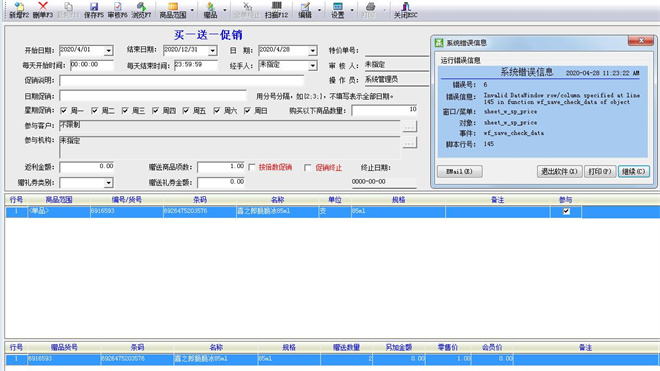This screenshot has width=660, height=371.
Task: Click the 日期促销 input field
Action: click(x=153, y=96)
